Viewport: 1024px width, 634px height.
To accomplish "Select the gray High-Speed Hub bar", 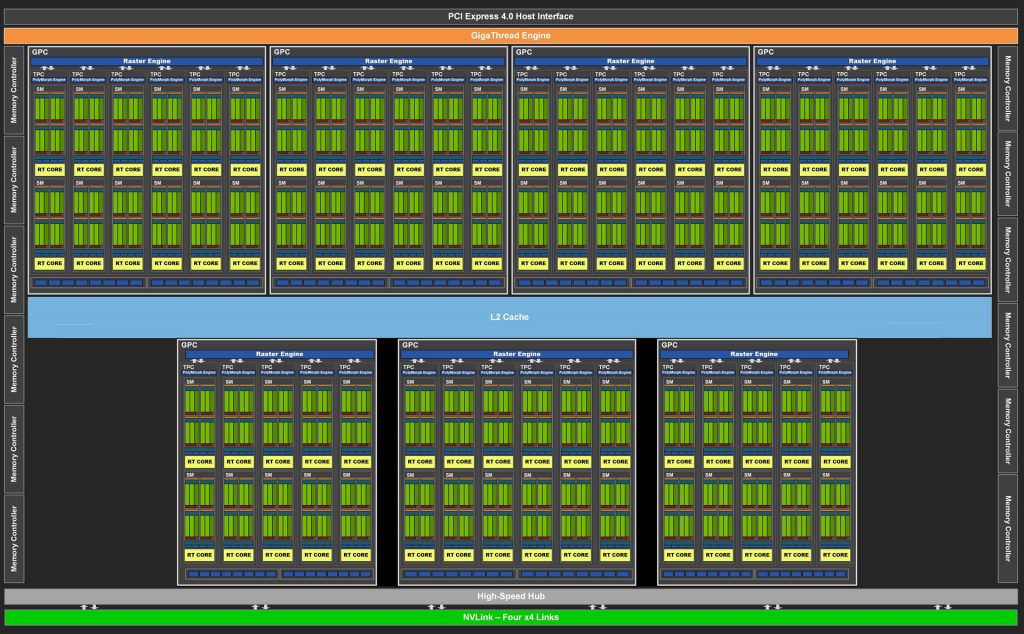I will pyautogui.click(x=511, y=596).
